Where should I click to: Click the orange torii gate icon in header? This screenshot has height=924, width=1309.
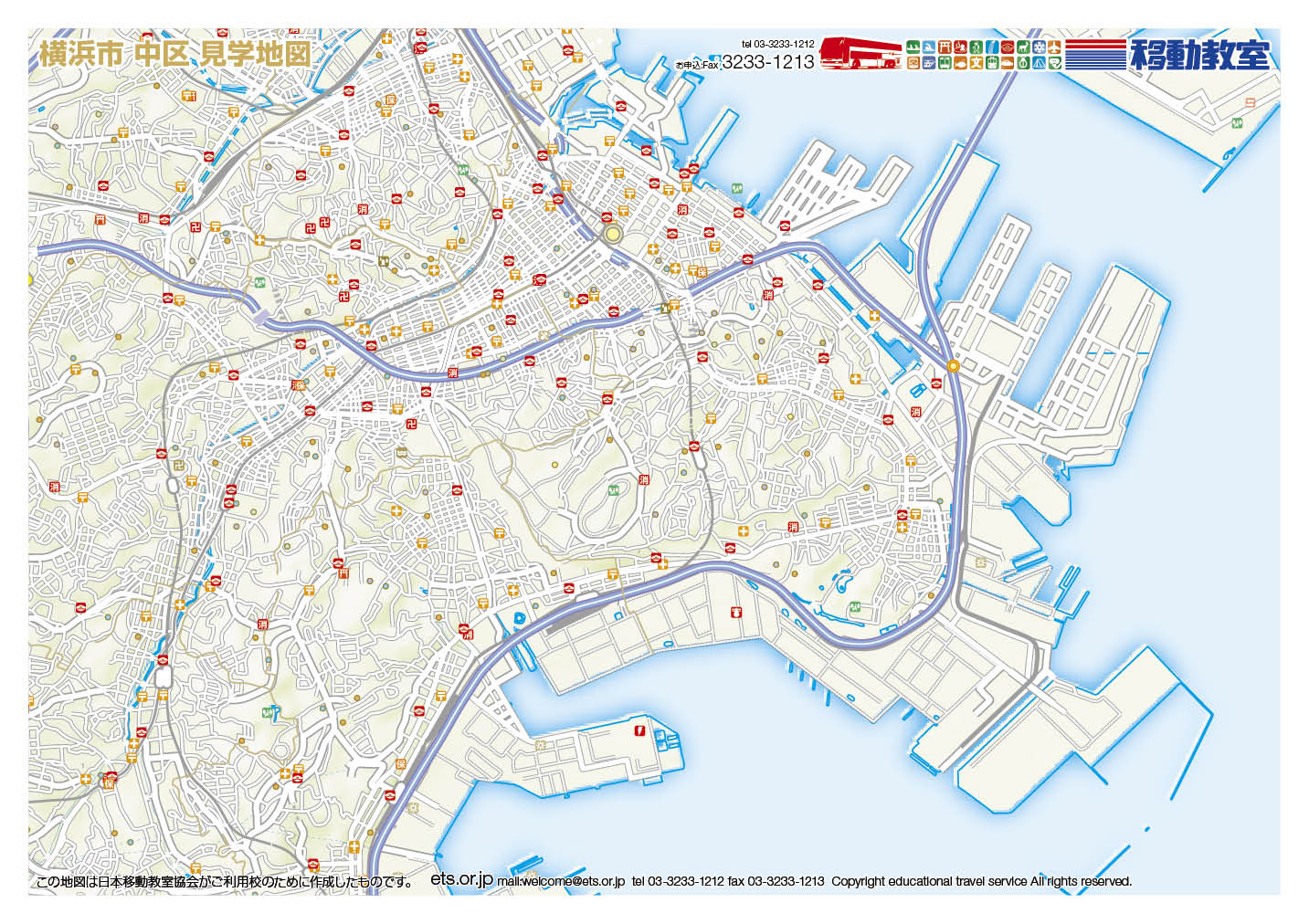945,47
